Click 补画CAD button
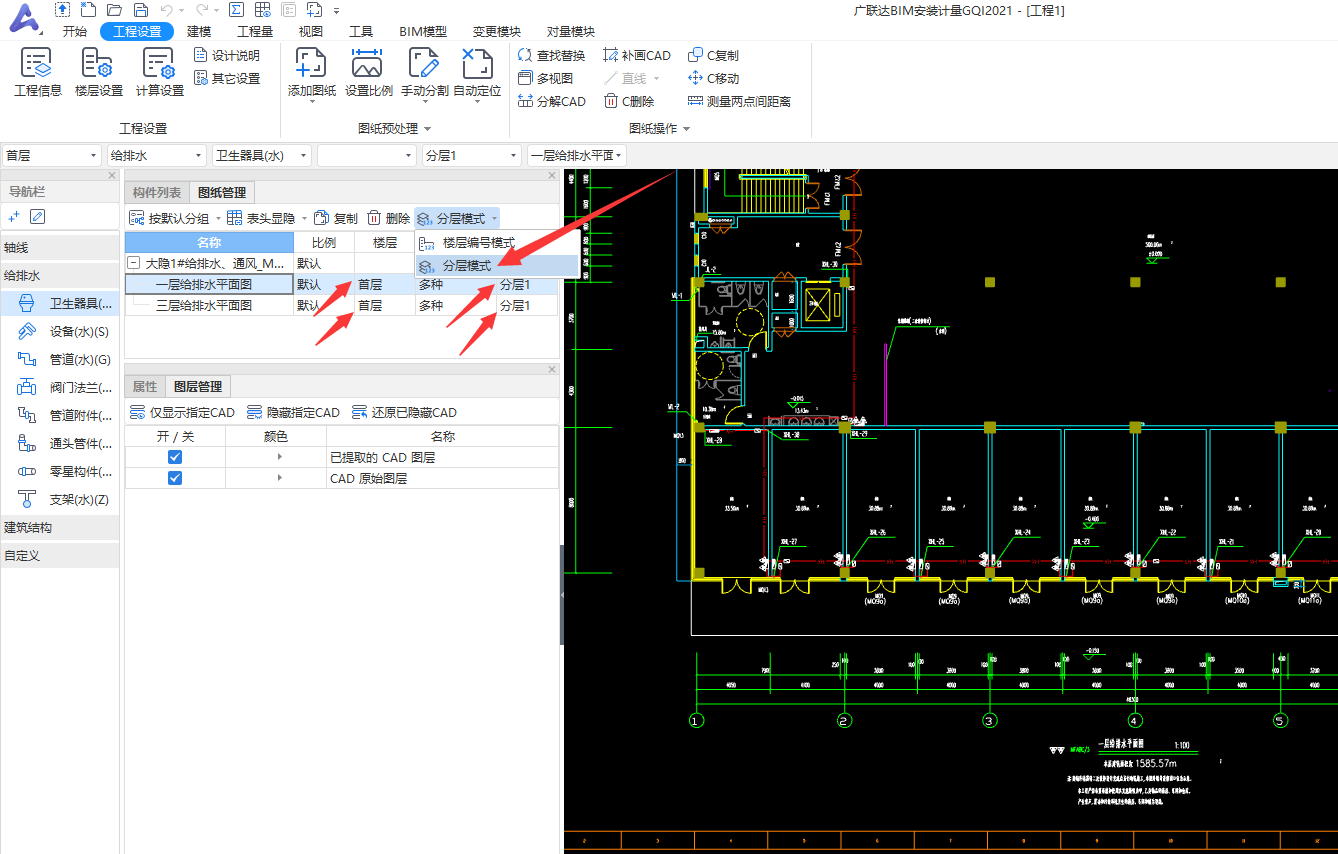 [636, 55]
